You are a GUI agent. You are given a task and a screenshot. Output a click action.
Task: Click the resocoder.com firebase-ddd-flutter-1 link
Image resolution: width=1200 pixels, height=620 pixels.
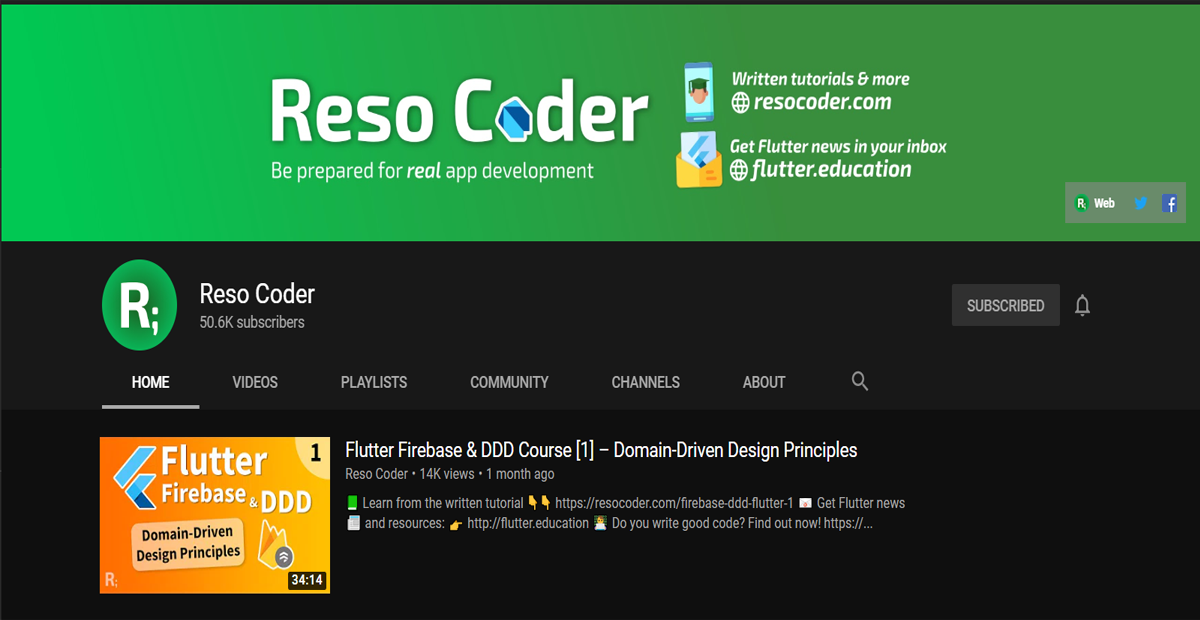[x=674, y=503]
